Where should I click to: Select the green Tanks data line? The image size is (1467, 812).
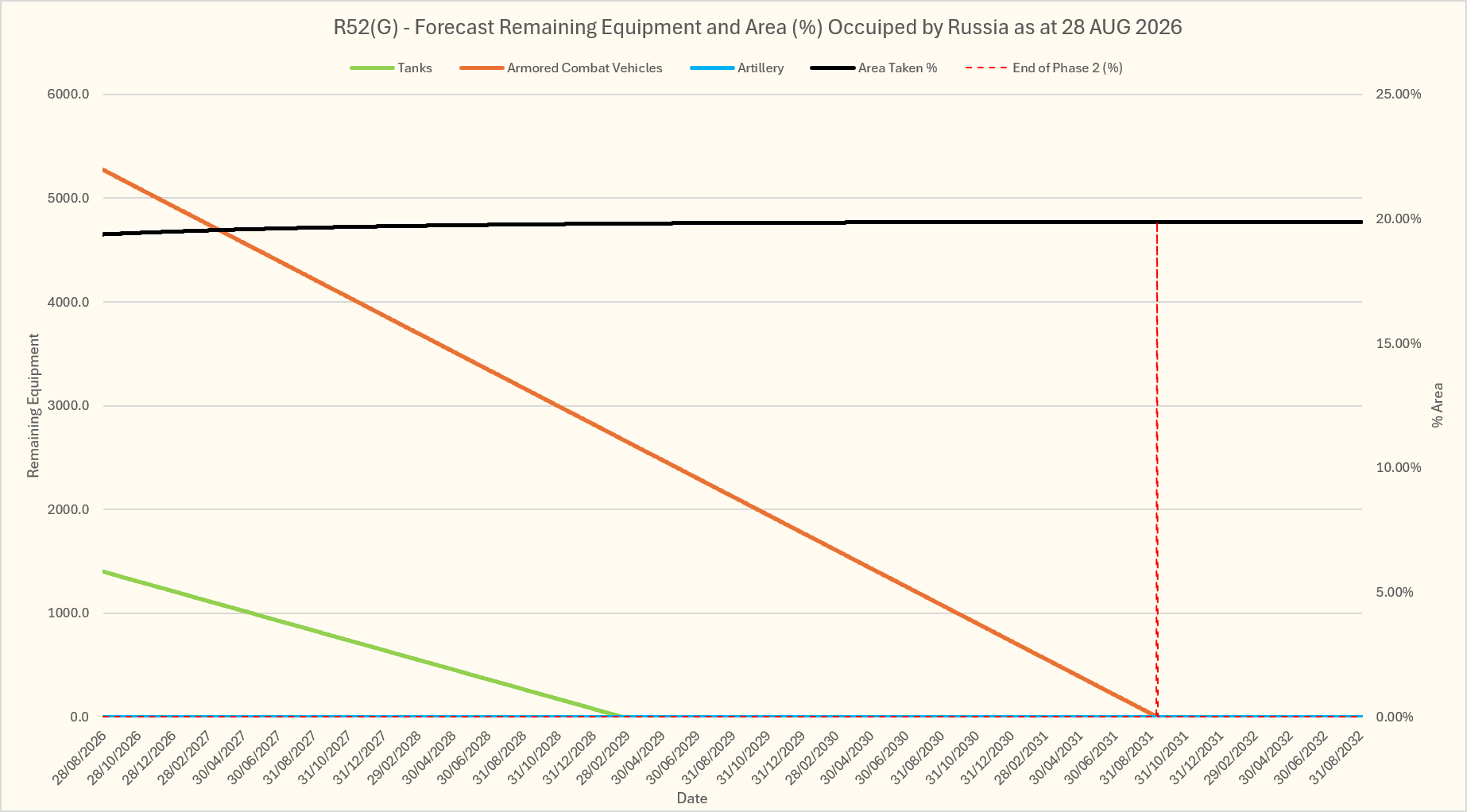pos(362,644)
